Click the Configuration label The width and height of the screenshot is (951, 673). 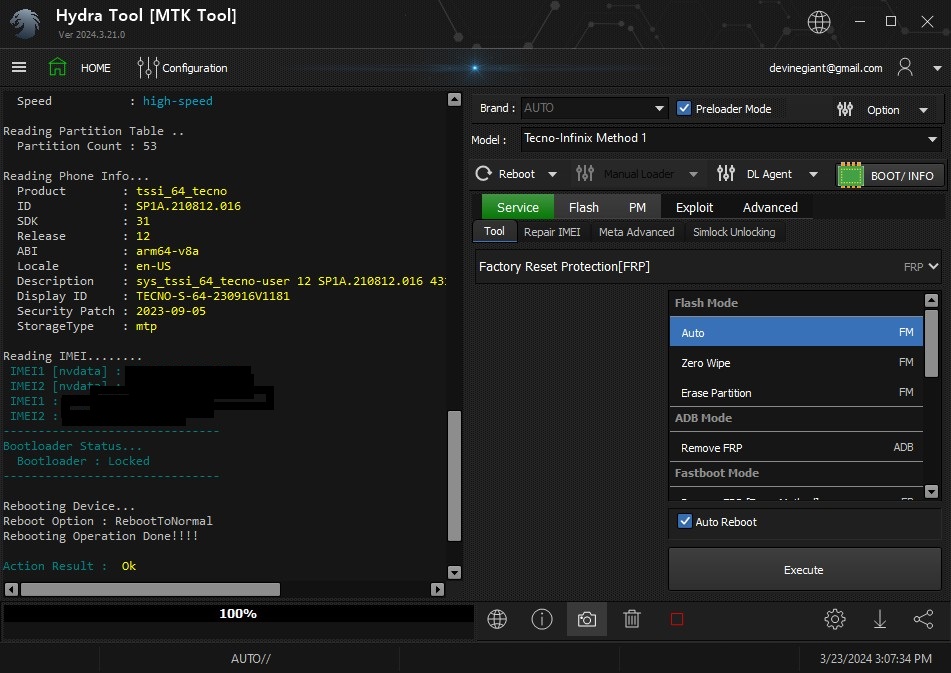click(x=195, y=68)
